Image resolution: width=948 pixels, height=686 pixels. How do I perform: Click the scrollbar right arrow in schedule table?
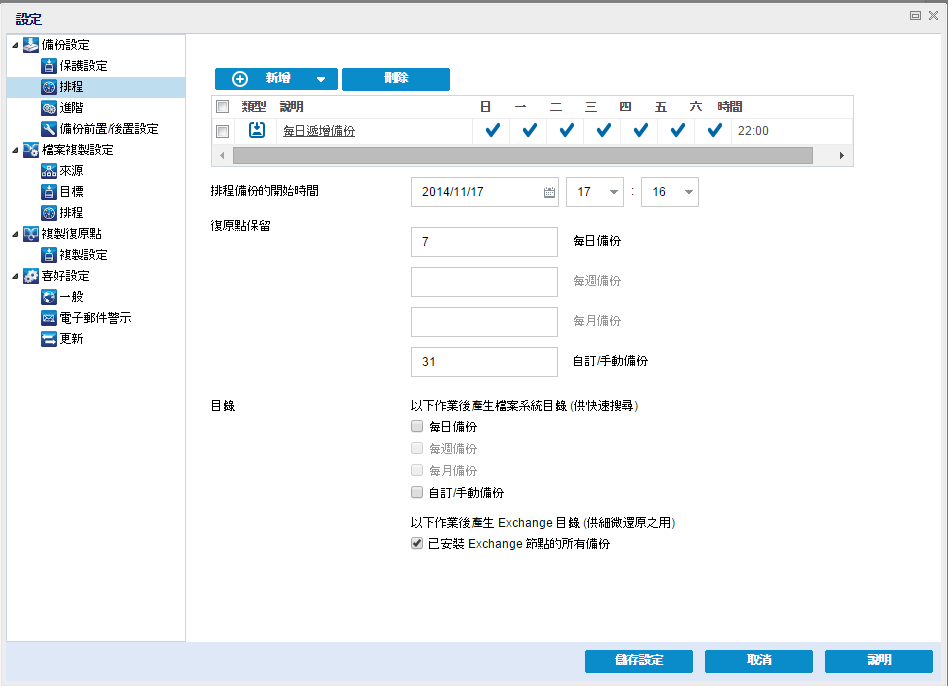842,156
